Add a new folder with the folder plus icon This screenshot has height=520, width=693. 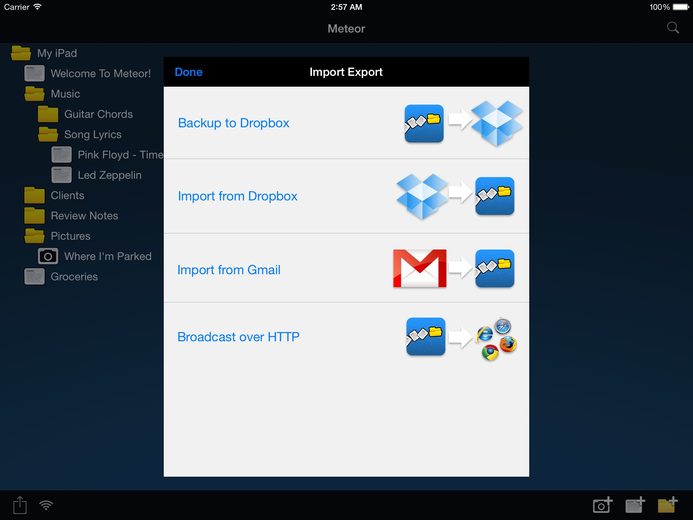667,505
